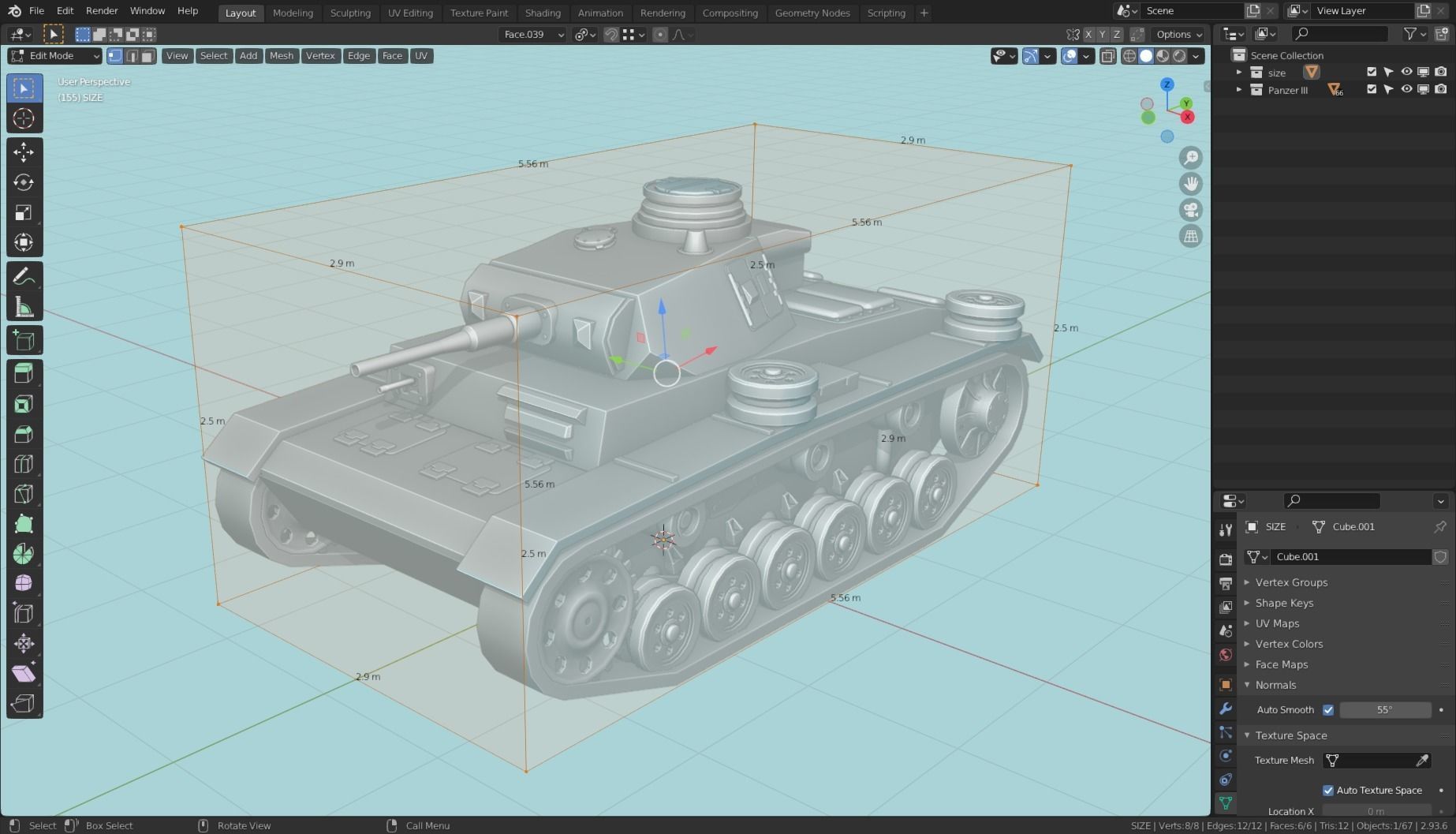Image resolution: width=1456 pixels, height=834 pixels.
Task: Switch to the UV Editing workspace tab
Action: click(x=410, y=13)
